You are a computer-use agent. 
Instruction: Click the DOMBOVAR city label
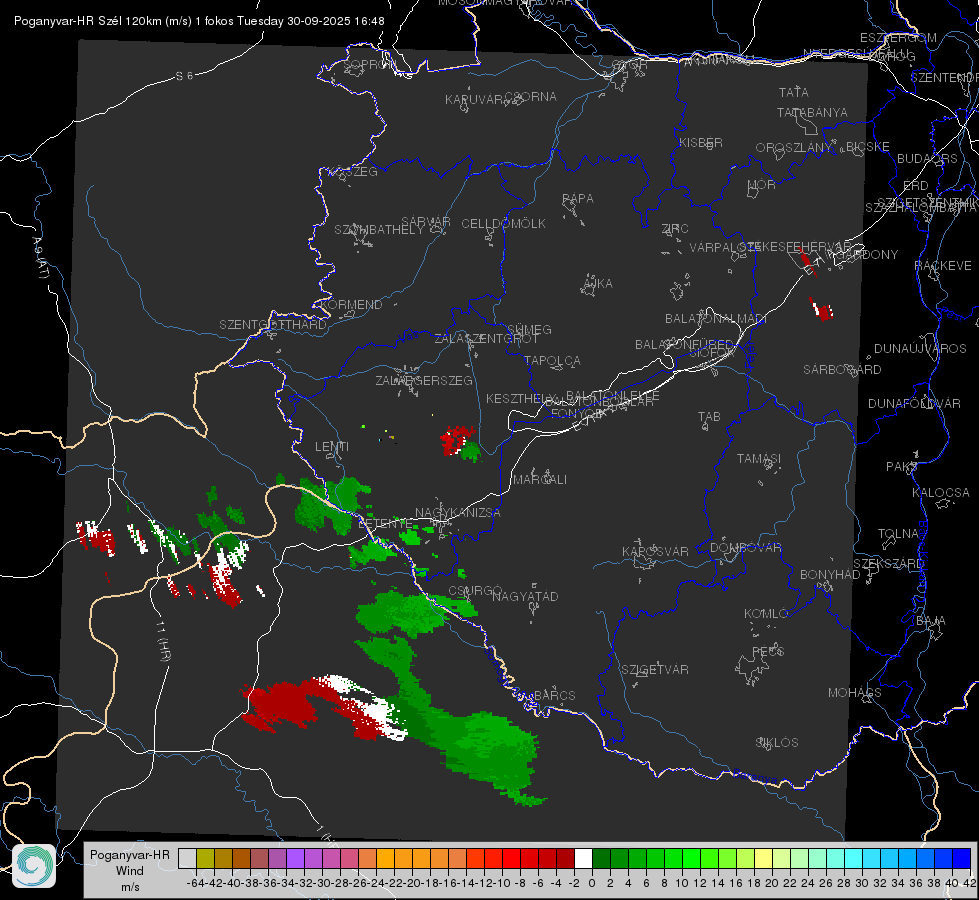point(745,548)
